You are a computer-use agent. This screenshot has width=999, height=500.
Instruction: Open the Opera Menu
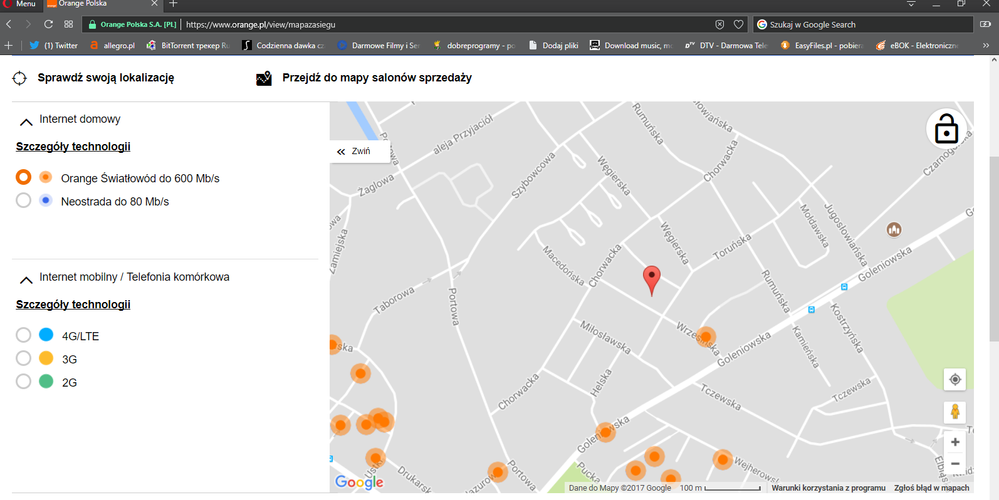(x=20, y=5)
